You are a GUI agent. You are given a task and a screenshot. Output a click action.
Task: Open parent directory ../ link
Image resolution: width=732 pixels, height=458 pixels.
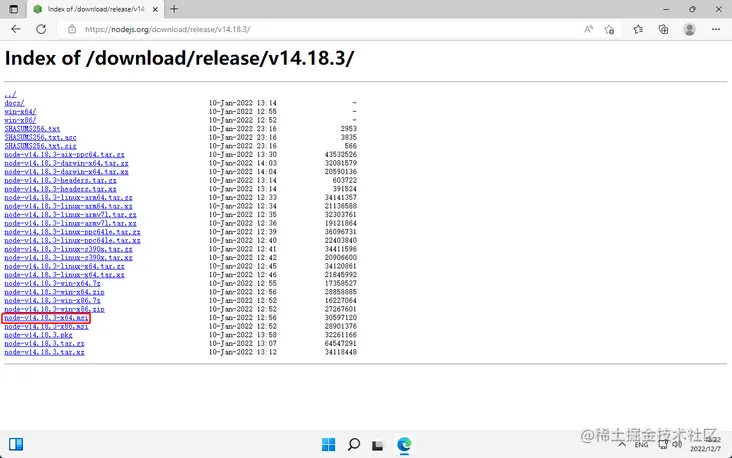[10, 94]
